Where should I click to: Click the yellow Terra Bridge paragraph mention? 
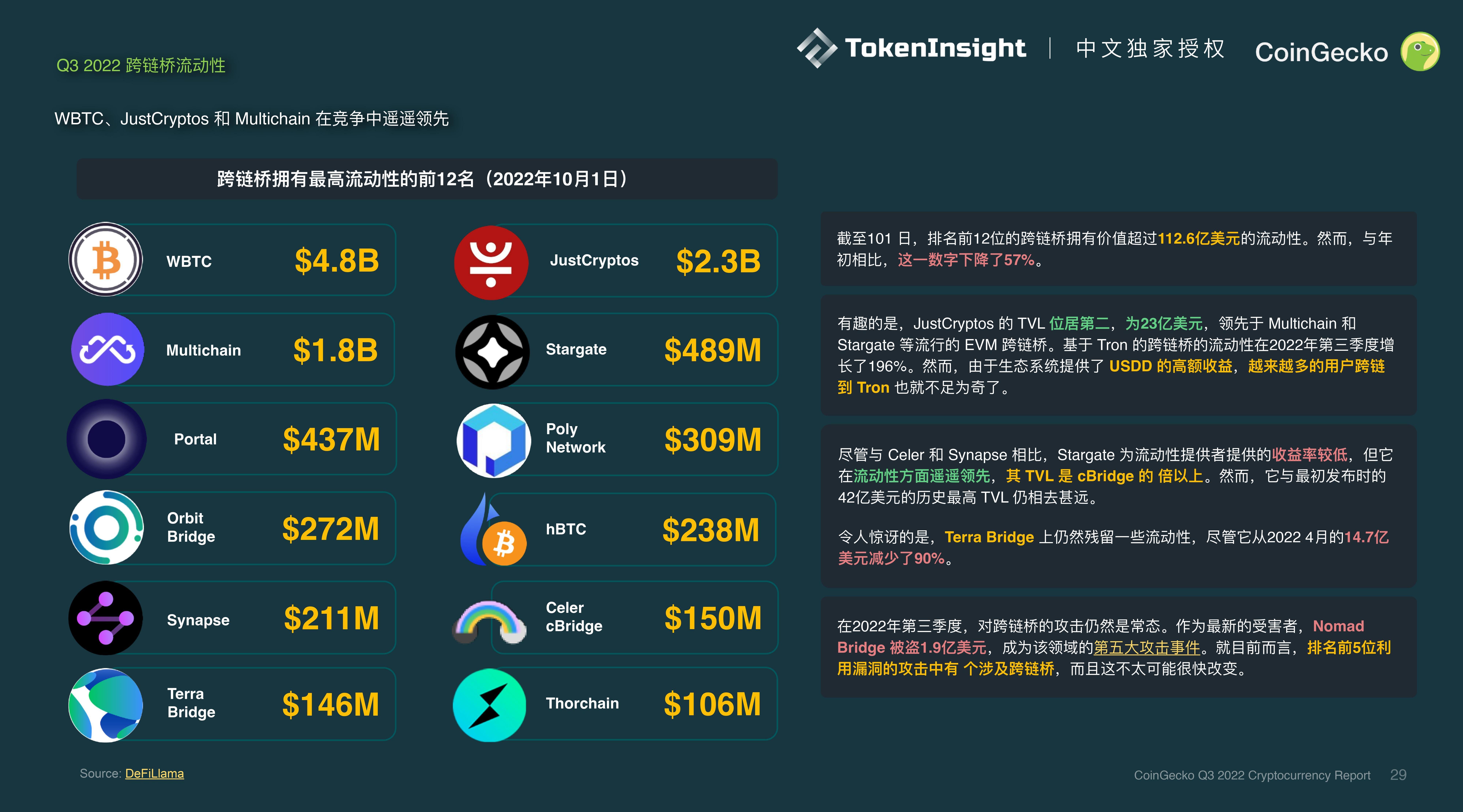point(989,537)
